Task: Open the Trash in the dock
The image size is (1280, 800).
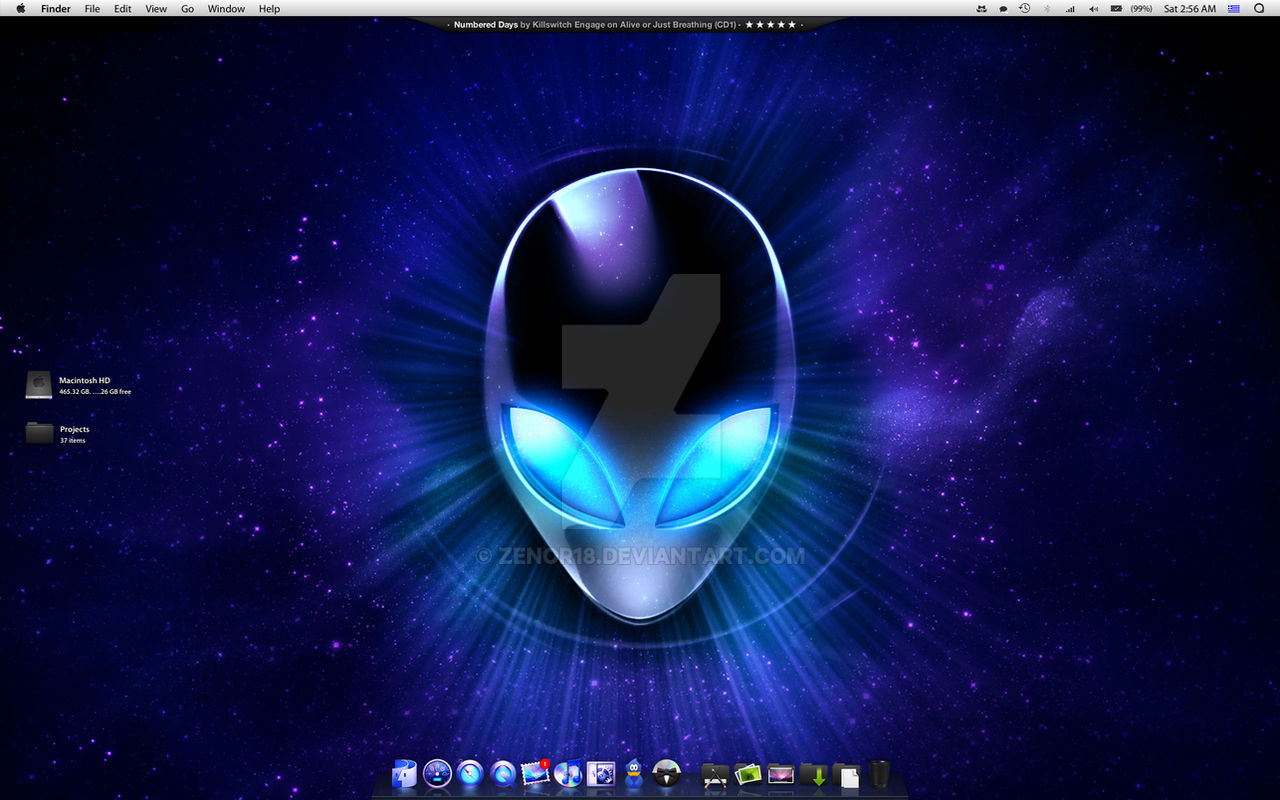Action: (x=879, y=773)
